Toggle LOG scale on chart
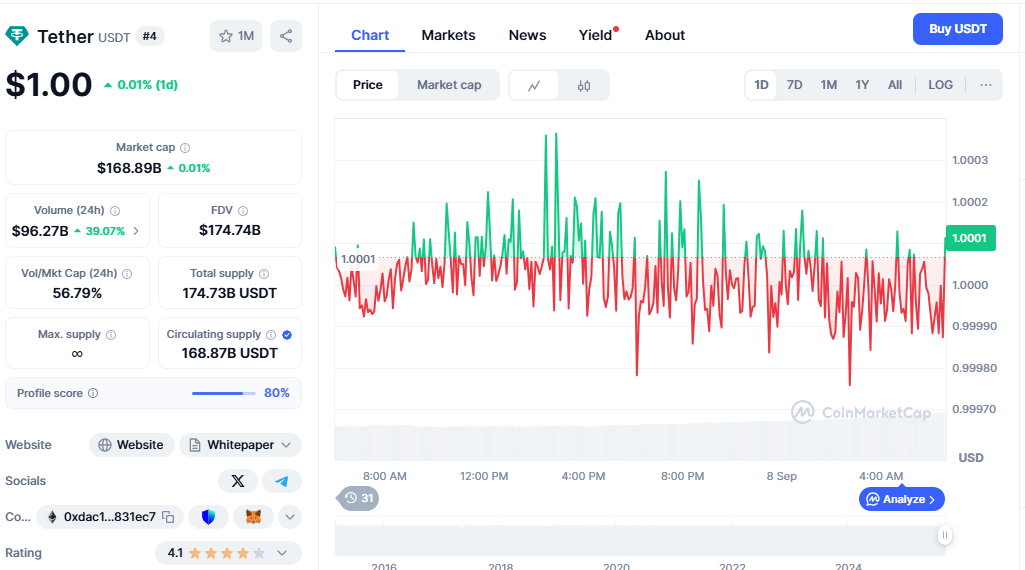Screen dimensions: 1025x570 [x=941, y=85]
